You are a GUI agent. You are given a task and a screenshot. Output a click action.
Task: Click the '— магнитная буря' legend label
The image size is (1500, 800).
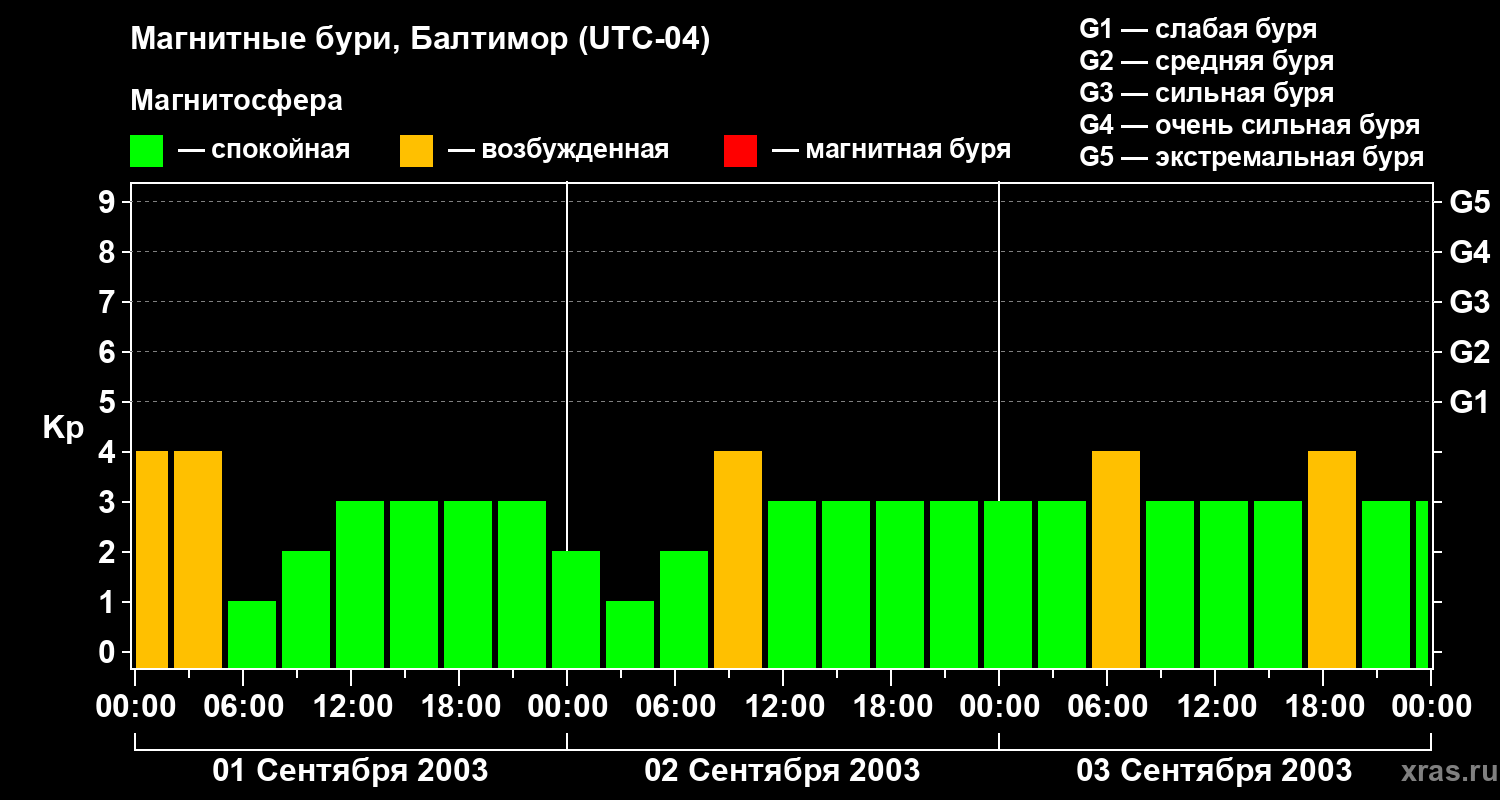pyautogui.click(x=891, y=150)
